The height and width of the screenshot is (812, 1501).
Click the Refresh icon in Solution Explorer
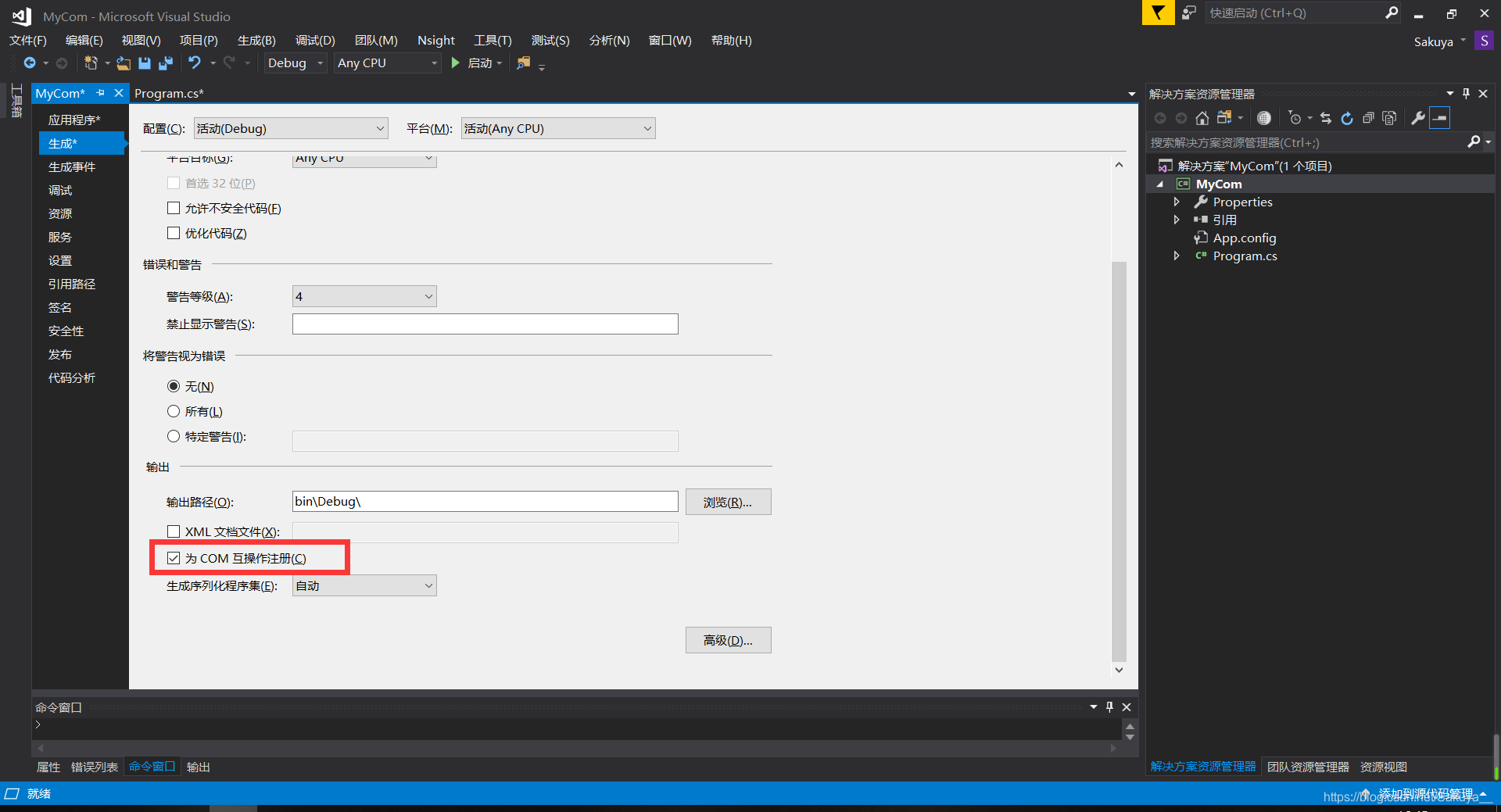tap(1347, 118)
